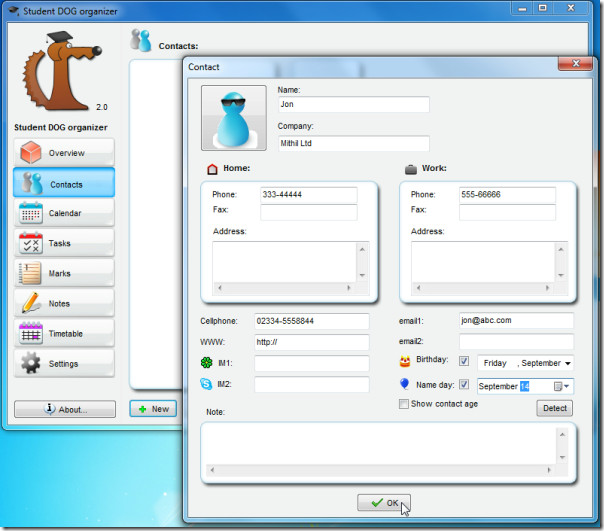The width and height of the screenshot is (604, 531).
Task: Open the Timetable section
Action: click(x=64, y=333)
